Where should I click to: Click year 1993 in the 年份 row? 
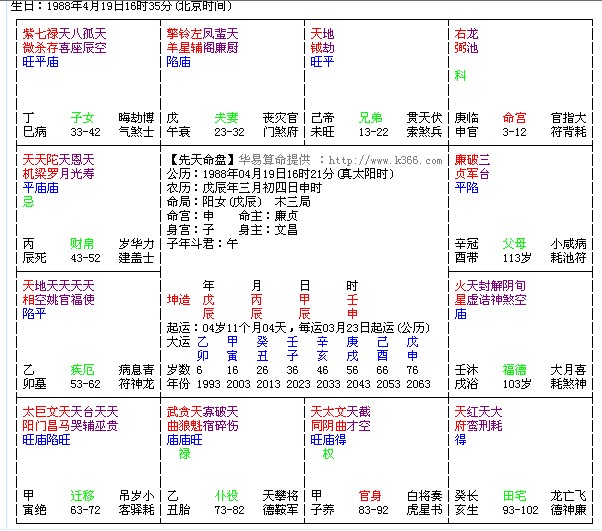[x=208, y=384]
